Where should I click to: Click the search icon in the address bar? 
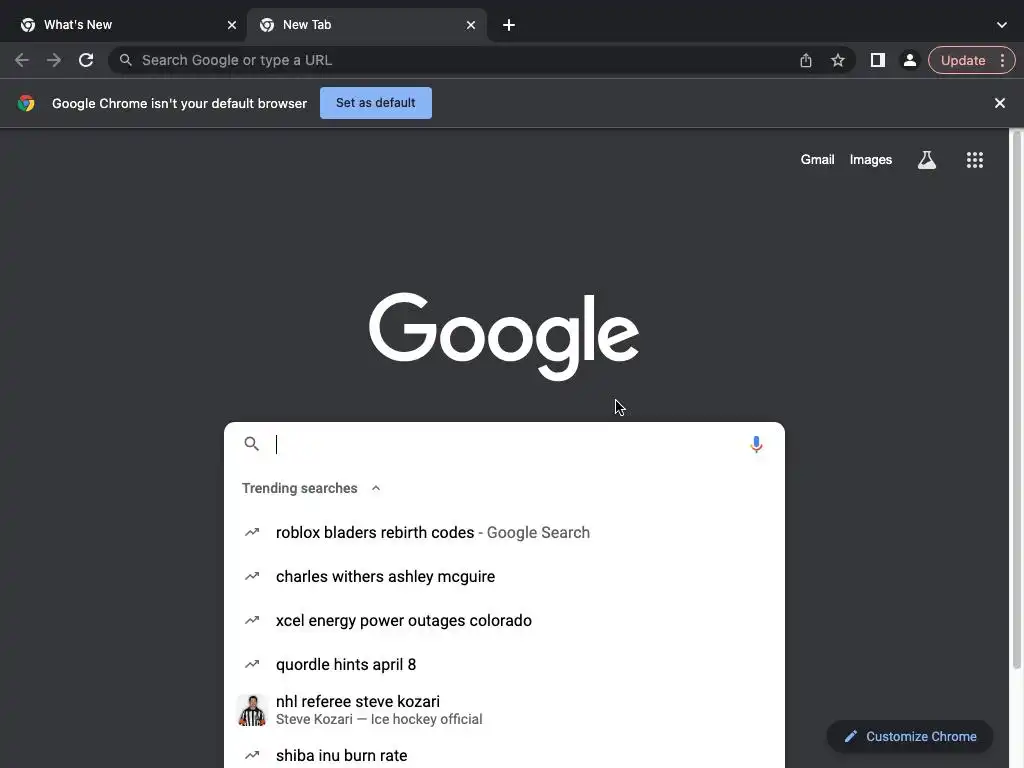(125, 60)
